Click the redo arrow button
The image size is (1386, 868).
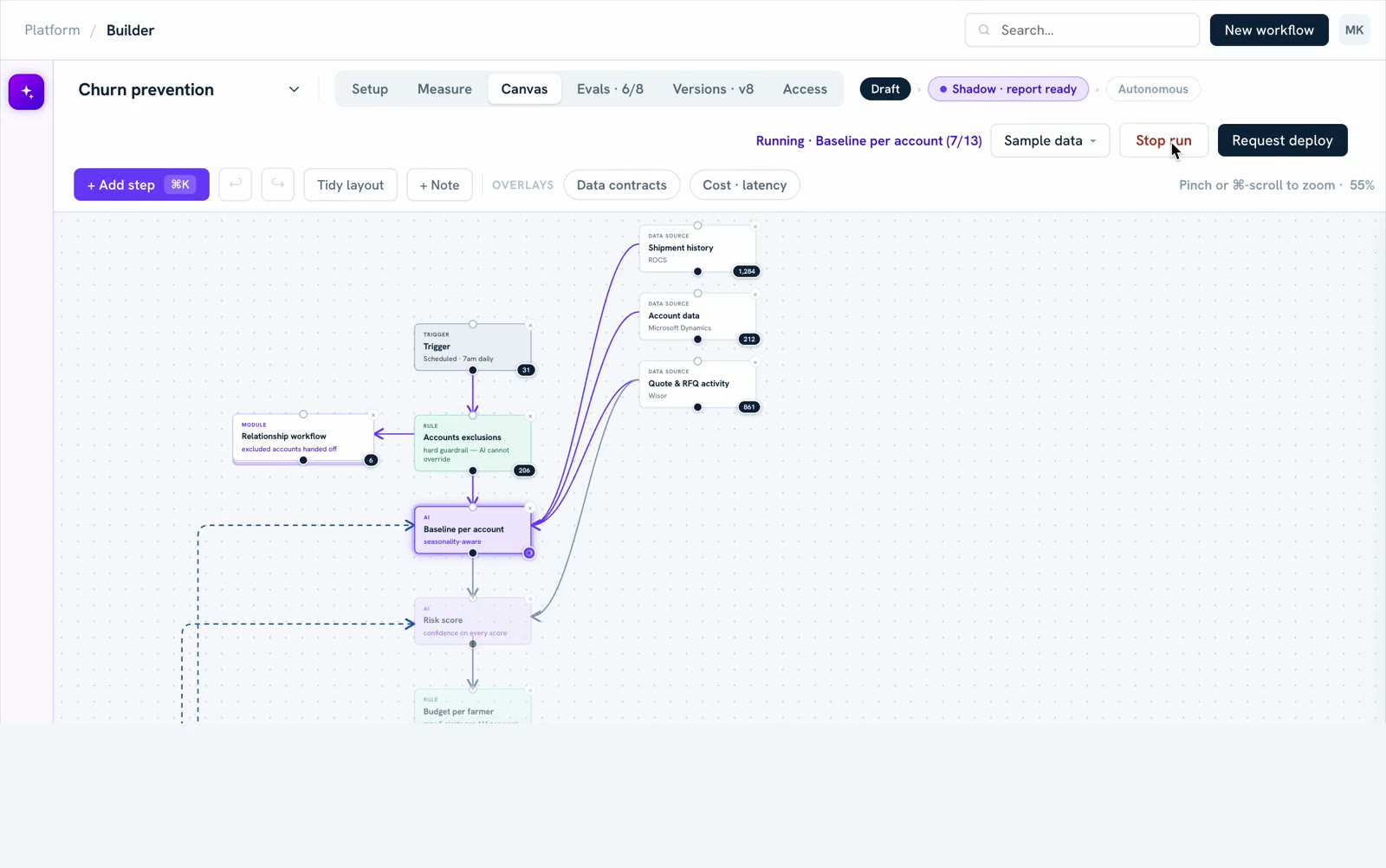[278, 185]
